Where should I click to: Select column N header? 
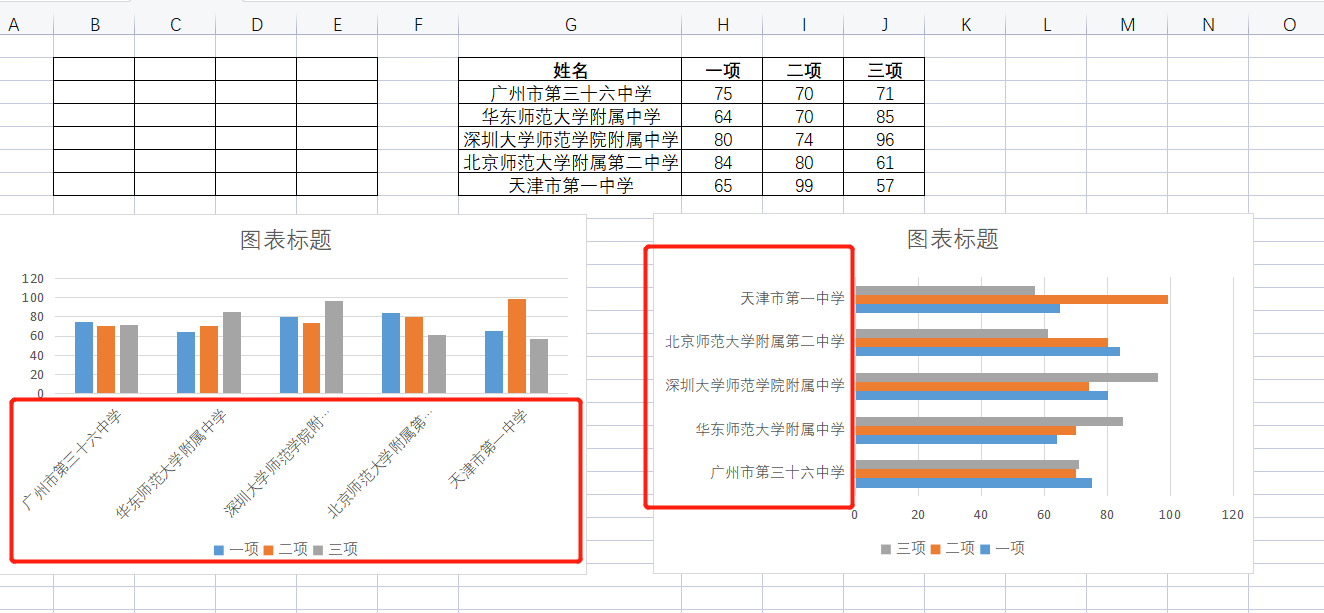(x=1208, y=25)
